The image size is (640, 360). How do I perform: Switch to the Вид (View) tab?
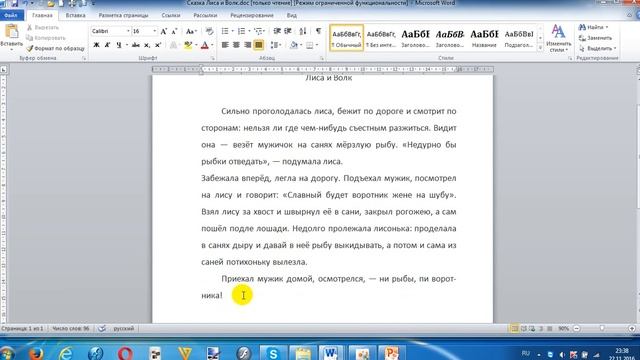click(291, 16)
